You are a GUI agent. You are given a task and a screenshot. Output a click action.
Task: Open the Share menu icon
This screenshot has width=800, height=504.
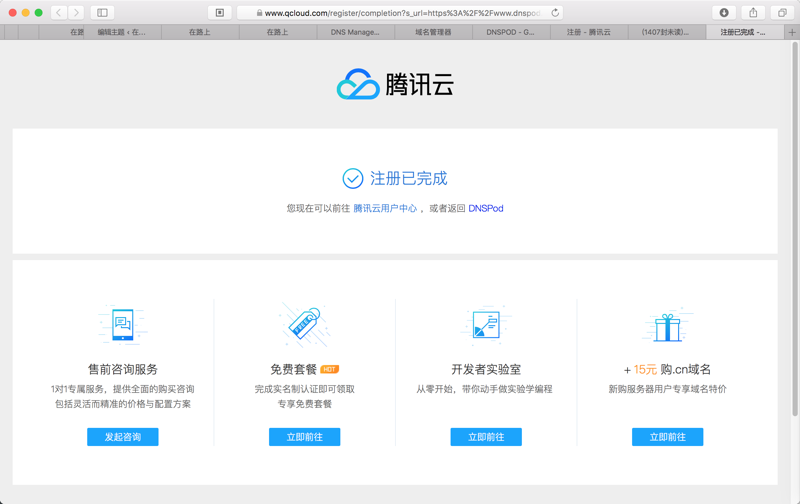[x=753, y=13]
